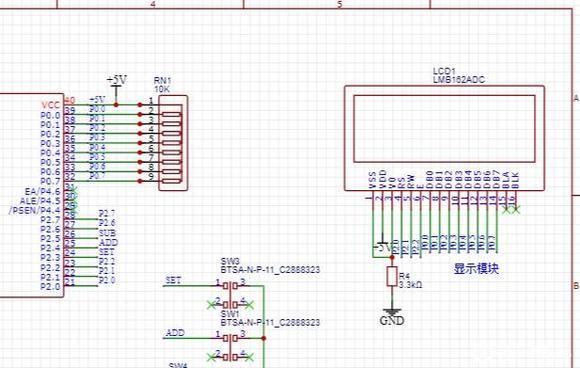Image resolution: width=580 pixels, height=368 pixels.
Task: Select the P0.7 pin label on the microcontroller
Action: 50,182
